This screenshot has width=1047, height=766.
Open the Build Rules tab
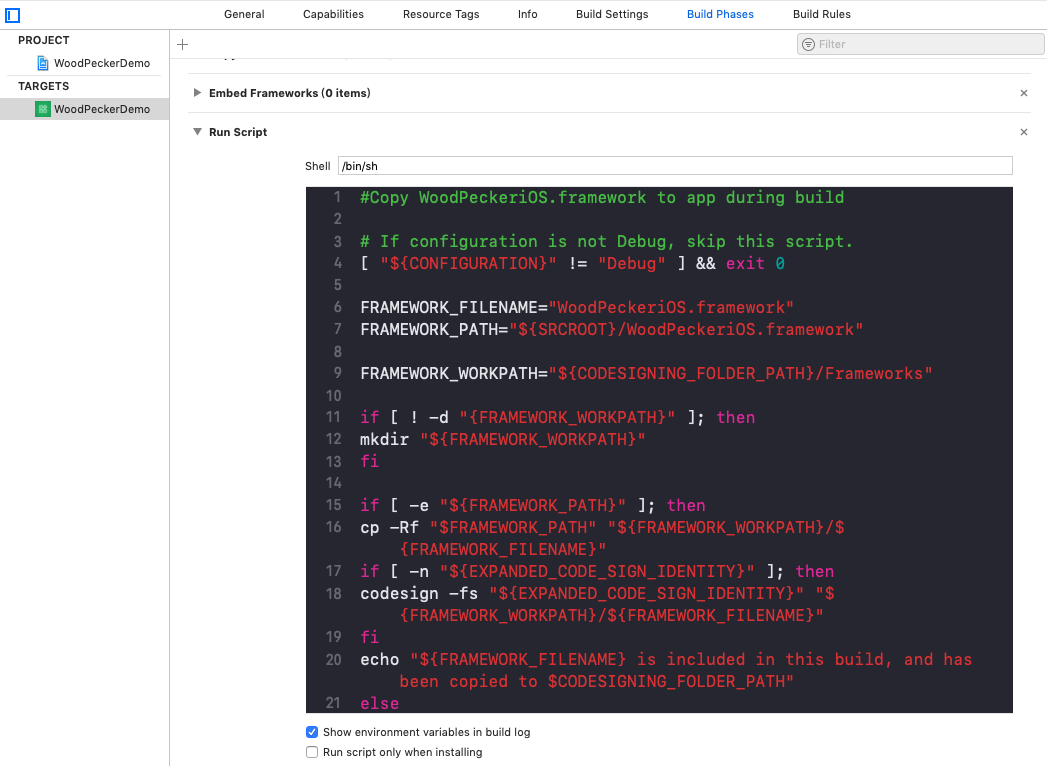(x=821, y=14)
